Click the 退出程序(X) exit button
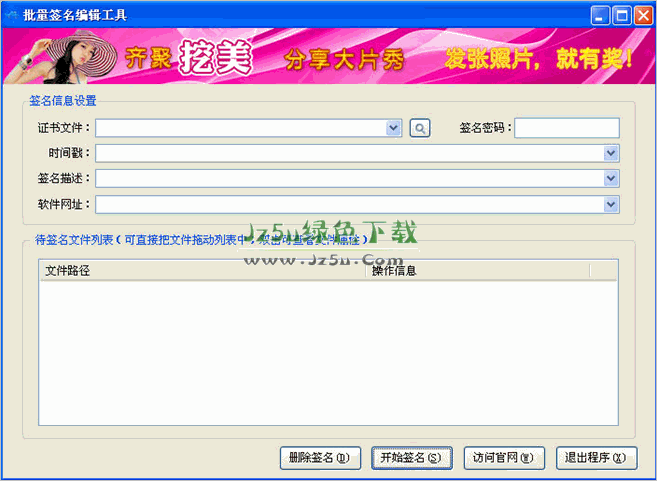This screenshot has width=657, height=481. 596,458
